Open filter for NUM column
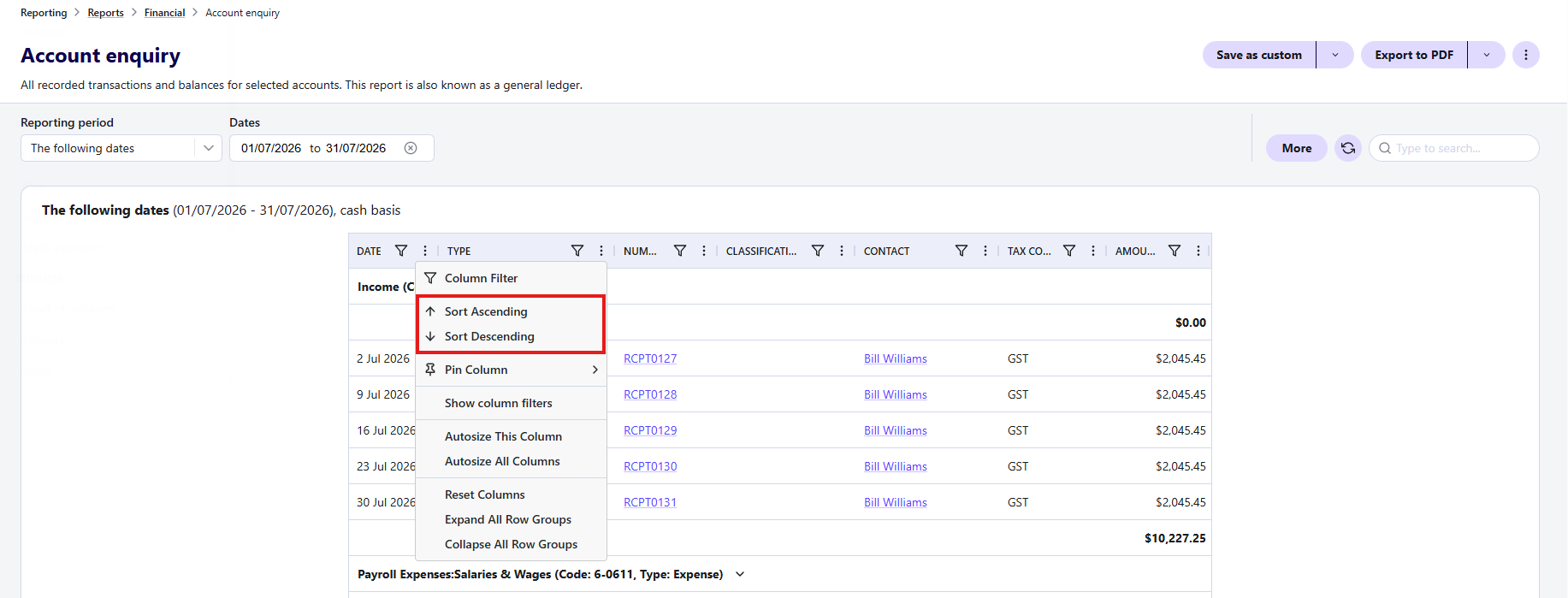Screen dimensions: 1568x598 tap(680, 251)
